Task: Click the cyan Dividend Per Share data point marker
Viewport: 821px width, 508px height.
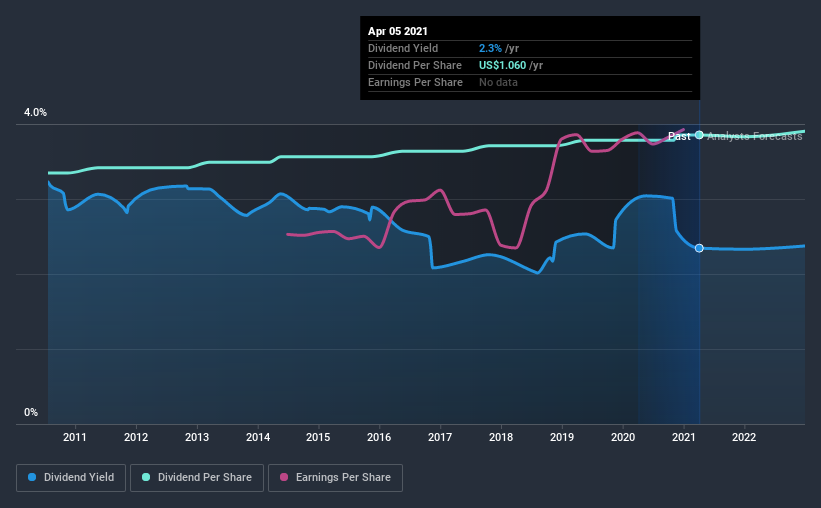Action: point(699,135)
